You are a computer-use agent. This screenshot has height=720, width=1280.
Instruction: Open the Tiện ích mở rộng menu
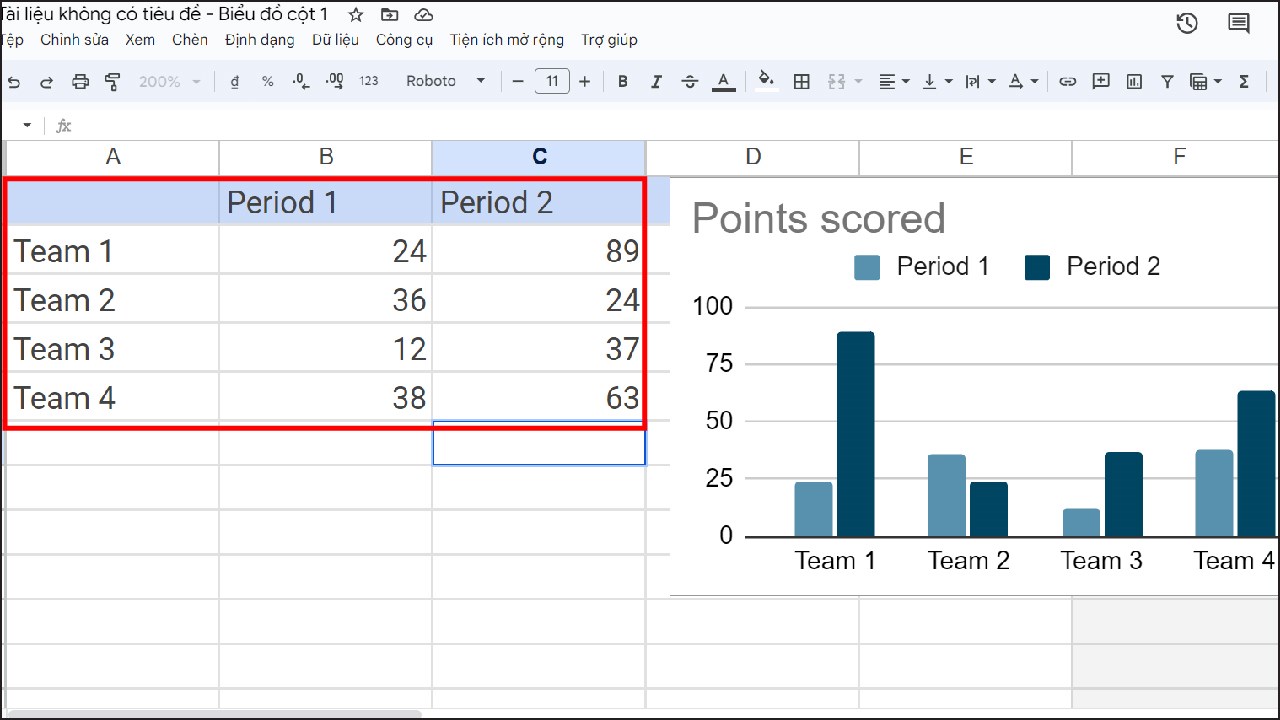click(507, 40)
